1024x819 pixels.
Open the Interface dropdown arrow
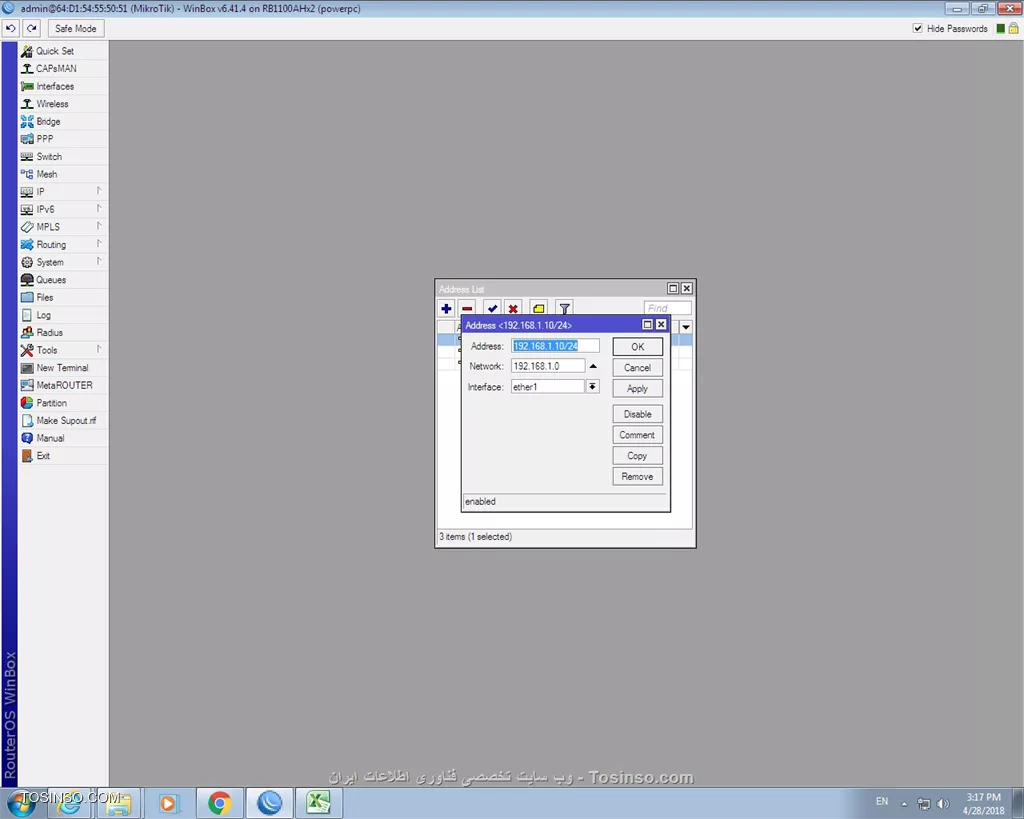[x=592, y=387]
